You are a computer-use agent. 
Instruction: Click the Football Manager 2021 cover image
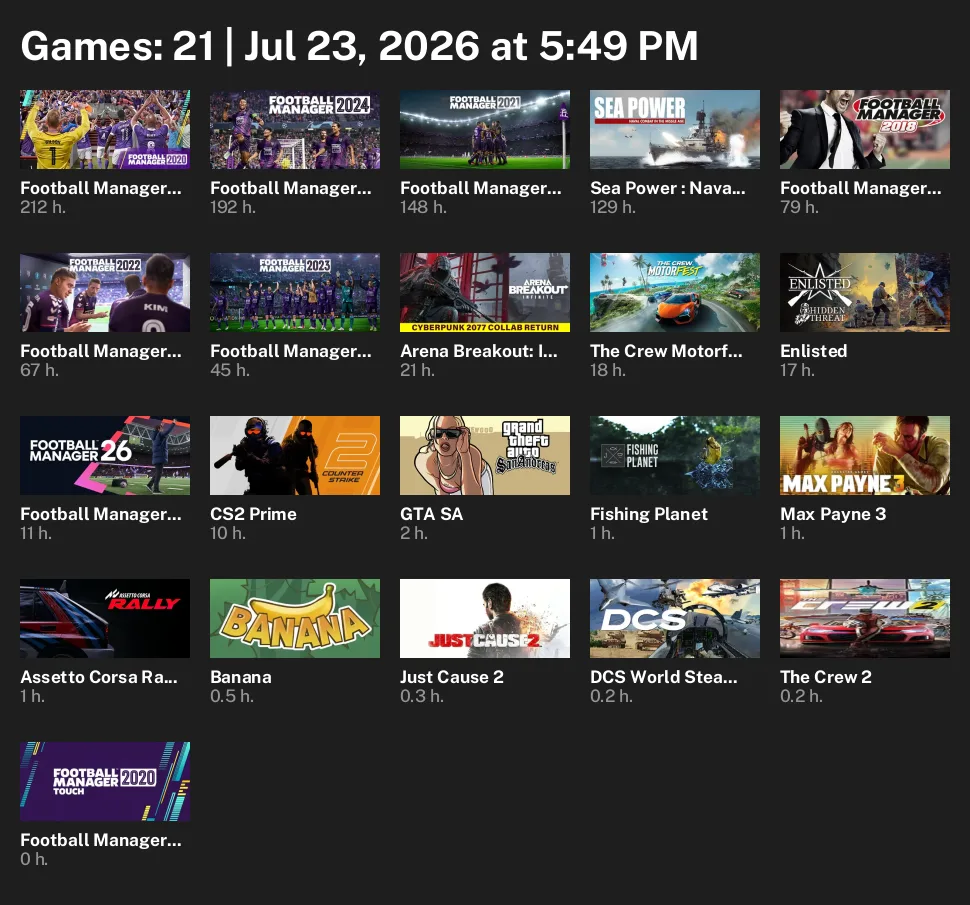(485, 129)
